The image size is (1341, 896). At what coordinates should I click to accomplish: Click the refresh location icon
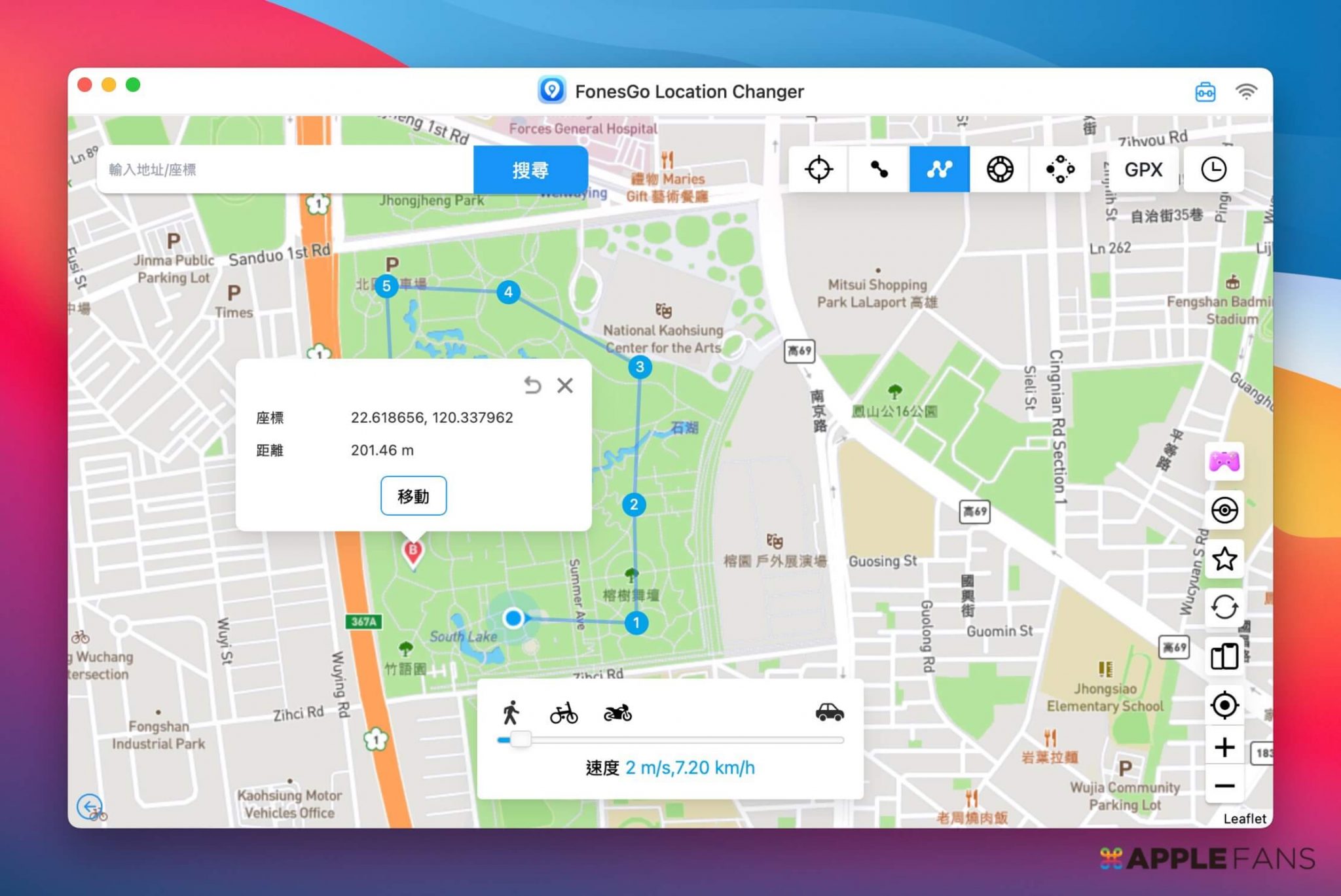pos(1224,607)
